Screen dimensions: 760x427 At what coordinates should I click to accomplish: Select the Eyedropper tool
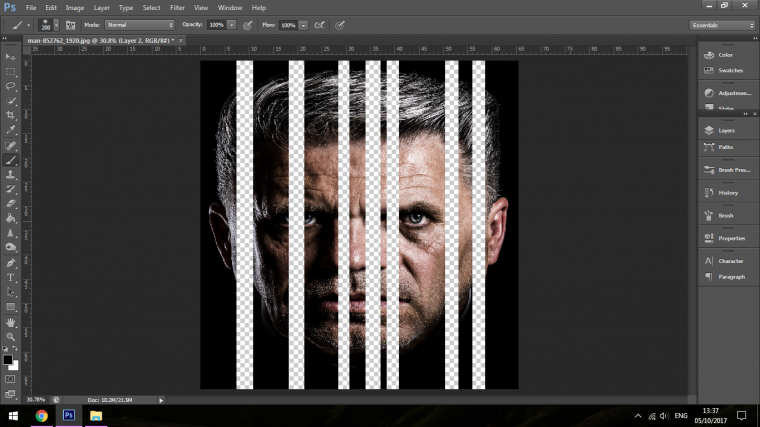pos(10,130)
